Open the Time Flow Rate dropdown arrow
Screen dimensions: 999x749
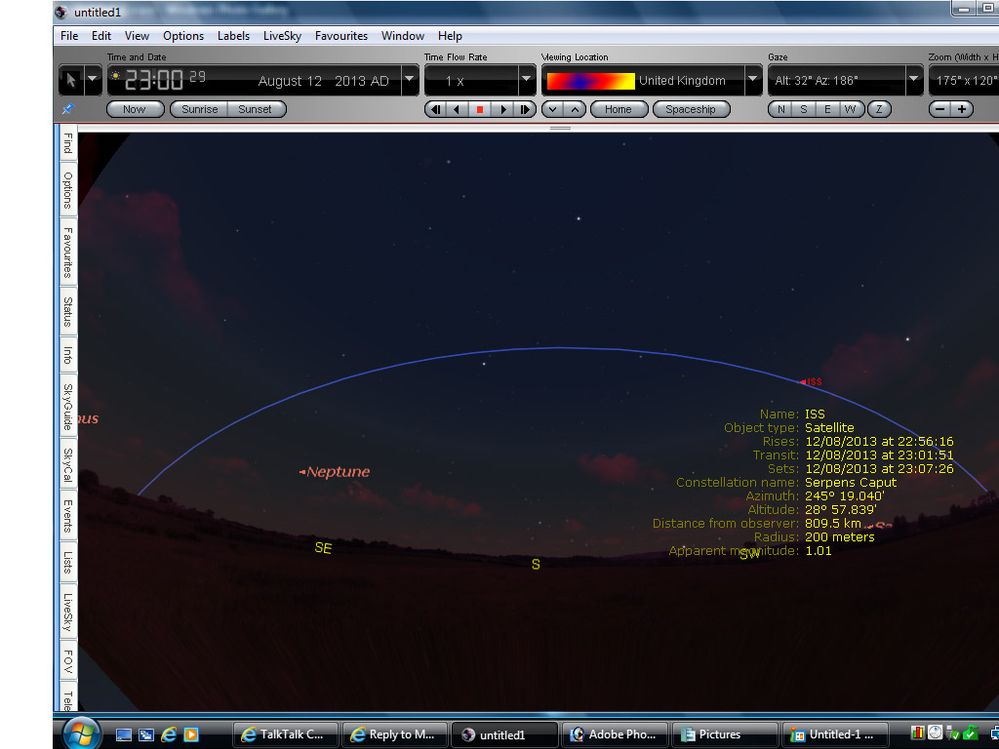(x=526, y=80)
